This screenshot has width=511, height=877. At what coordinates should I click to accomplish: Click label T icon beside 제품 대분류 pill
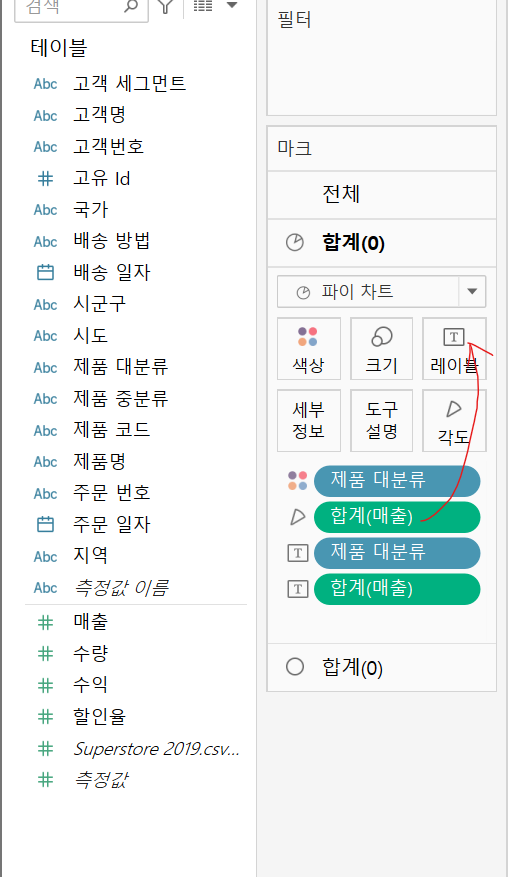pyautogui.click(x=297, y=553)
